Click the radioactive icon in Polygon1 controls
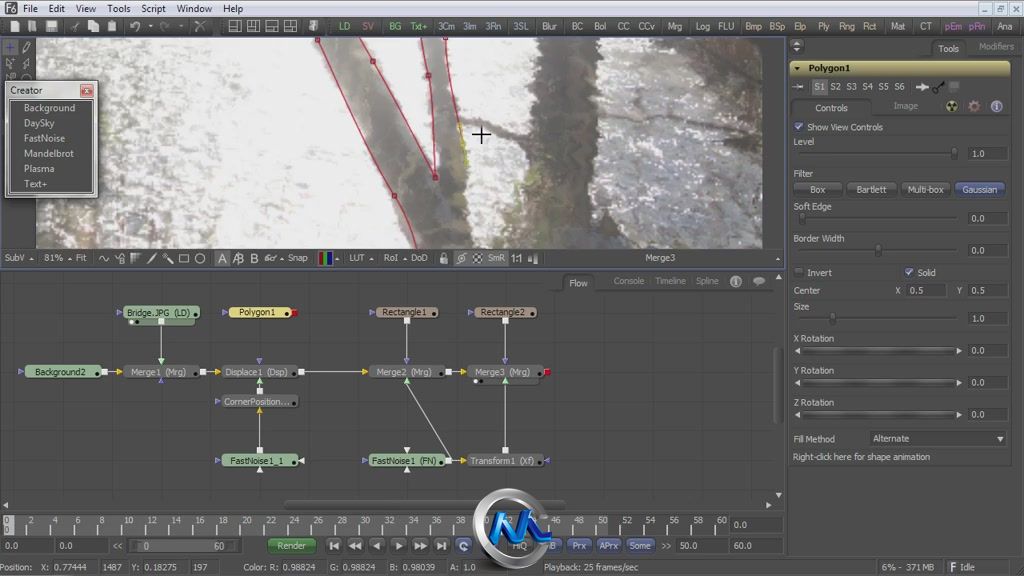 pos(952,106)
